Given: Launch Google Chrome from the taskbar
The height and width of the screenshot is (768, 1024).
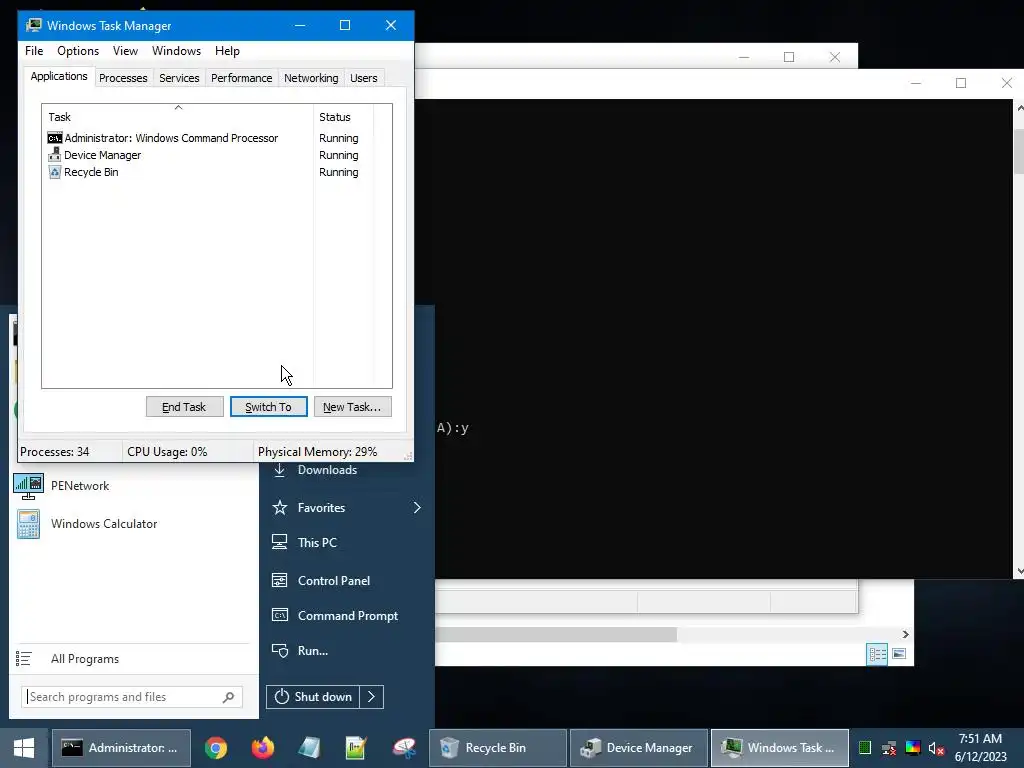Looking at the screenshot, I should tap(216, 748).
